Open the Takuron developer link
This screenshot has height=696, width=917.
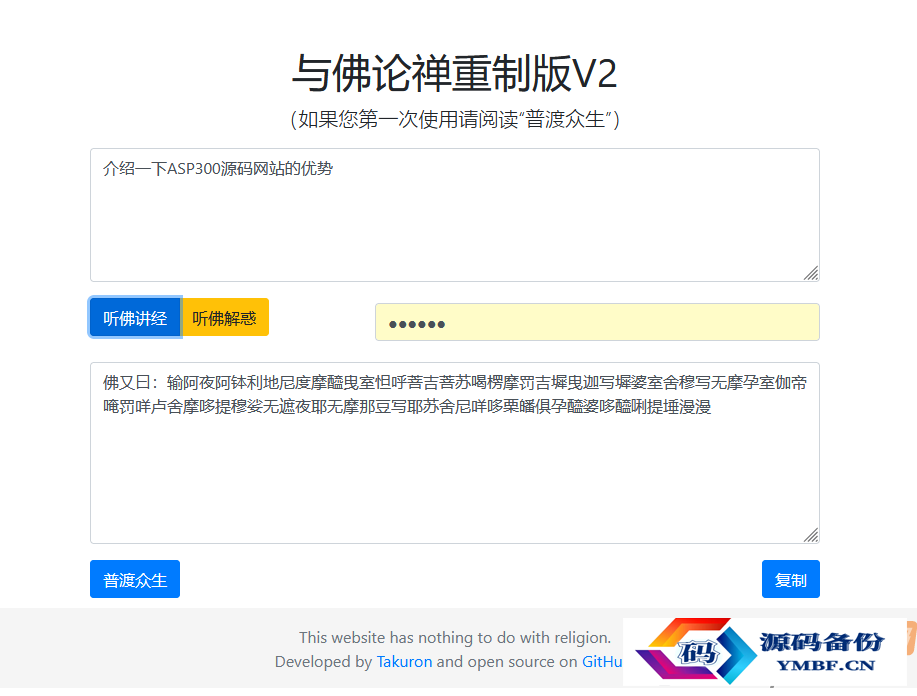[404, 661]
